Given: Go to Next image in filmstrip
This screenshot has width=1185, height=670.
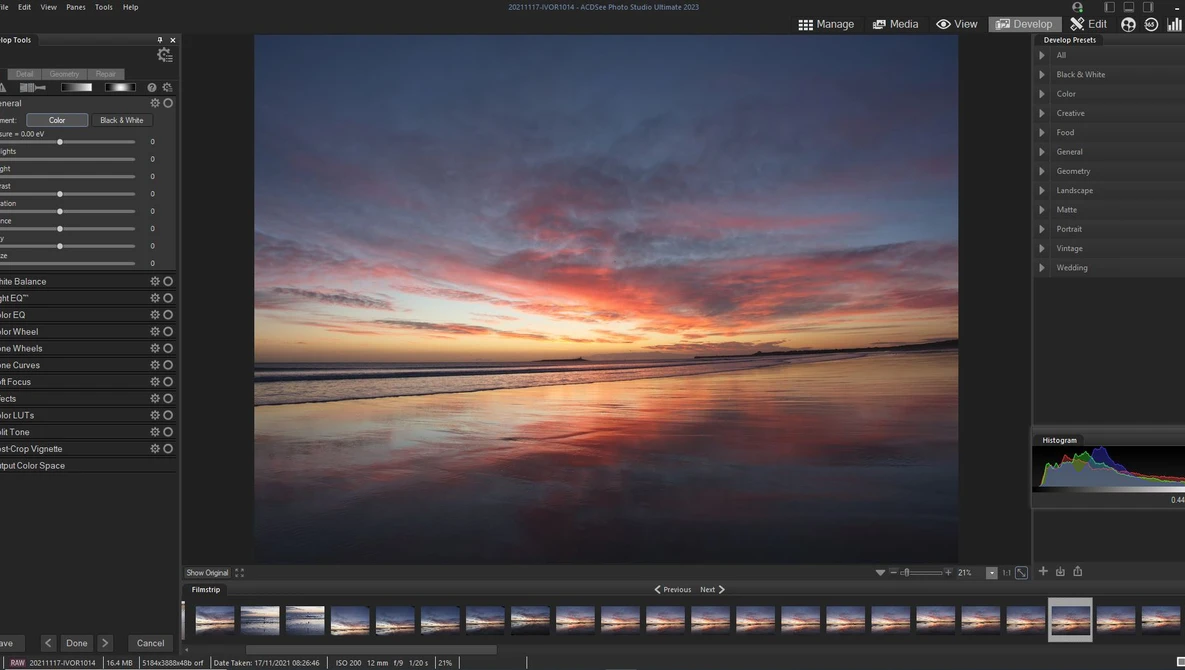Looking at the screenshot, I should [713, 589].
